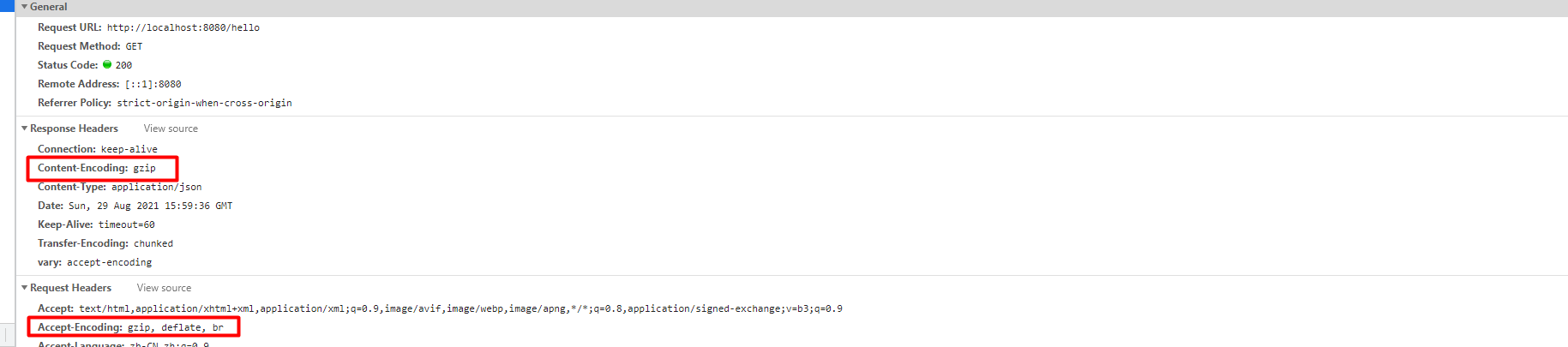Screen dimensions: 1568x347
Task: Select the Keep-Alive timeout=60 value
Action: pos(126,224)
